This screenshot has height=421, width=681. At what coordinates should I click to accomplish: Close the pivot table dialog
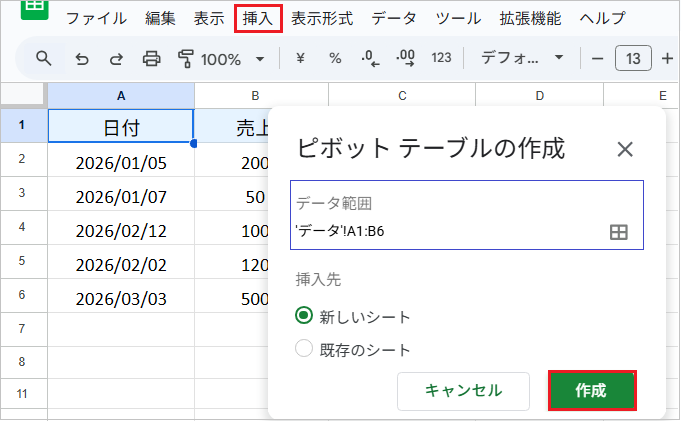pos(625,149)
